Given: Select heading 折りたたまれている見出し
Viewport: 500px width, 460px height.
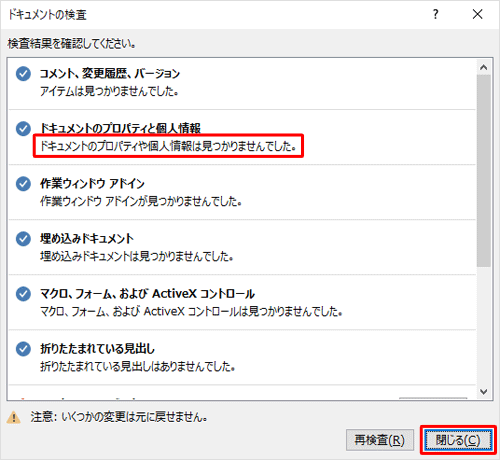Looking at the screenshot, I should click(97, 349).
